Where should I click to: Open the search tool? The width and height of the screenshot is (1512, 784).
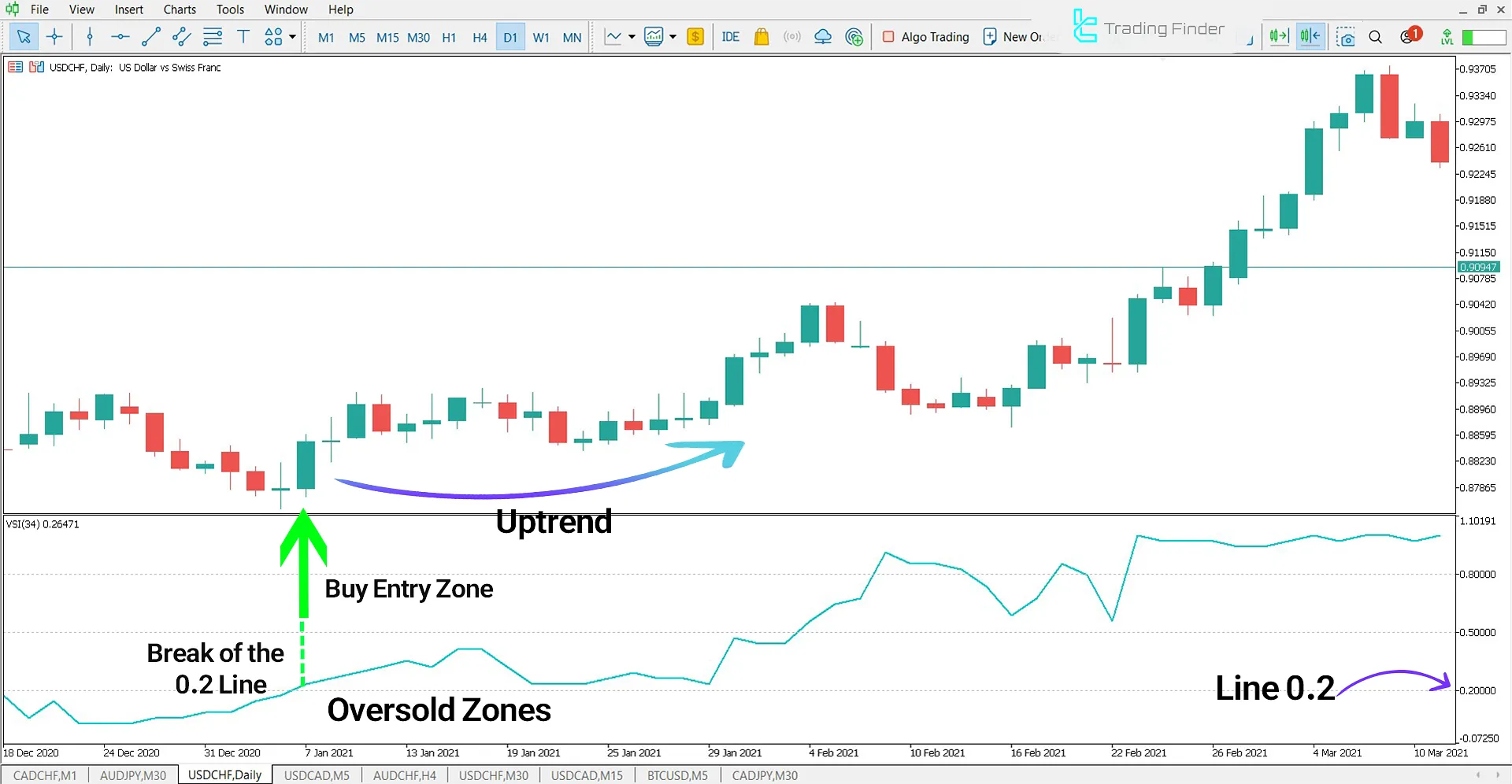coord(1375,36)
